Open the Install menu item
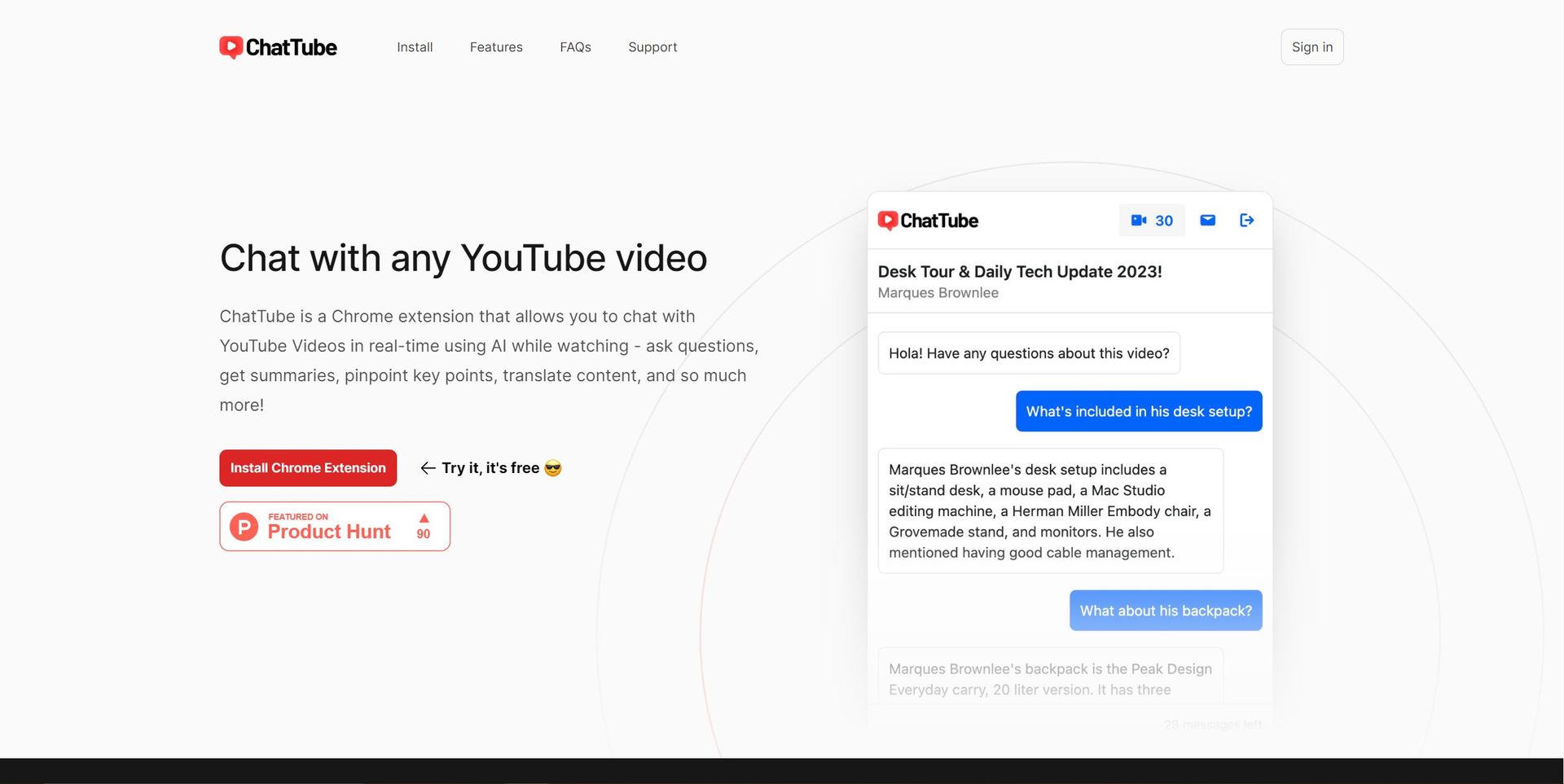The image size is (1564, 784). [415, 47]
